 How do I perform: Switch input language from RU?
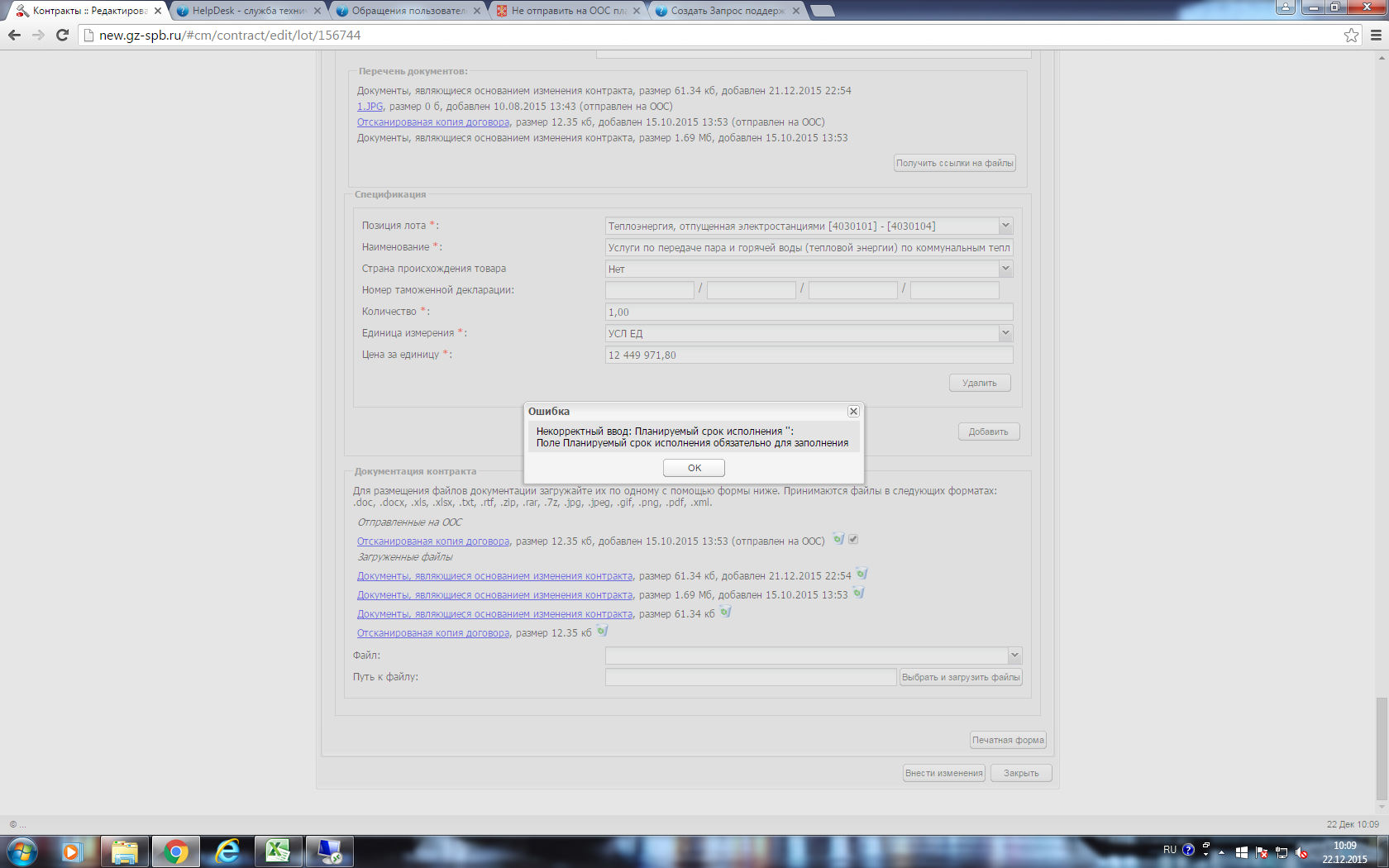tap(1170, 850)
